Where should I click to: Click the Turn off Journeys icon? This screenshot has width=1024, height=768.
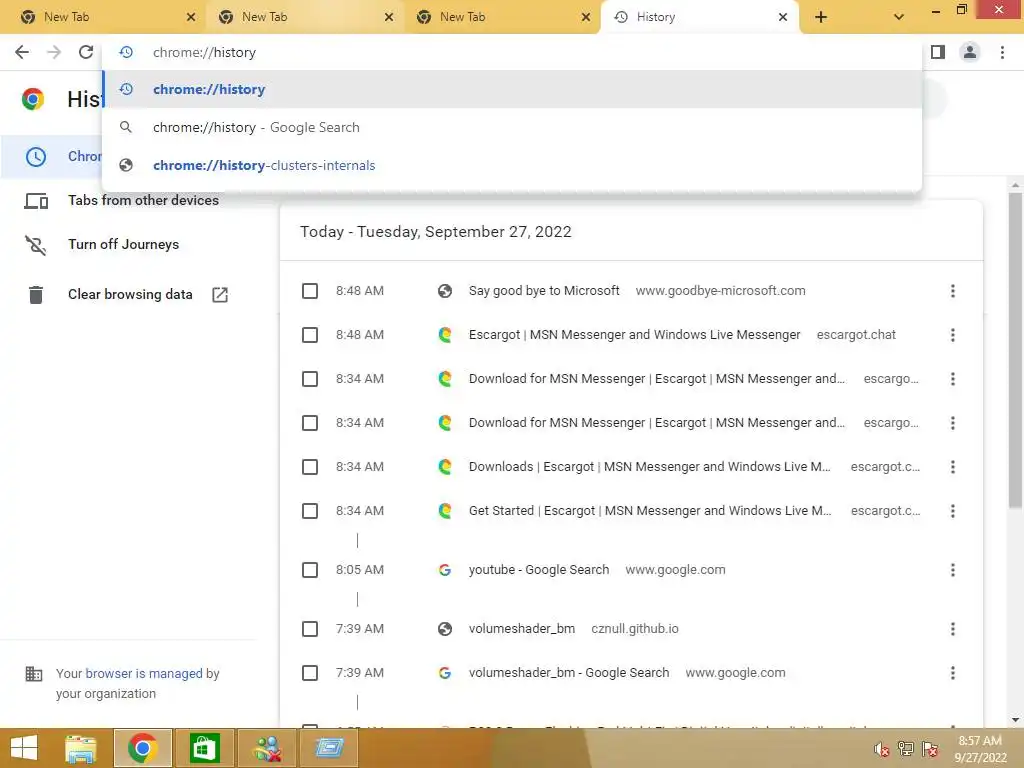tap(36, 245)
